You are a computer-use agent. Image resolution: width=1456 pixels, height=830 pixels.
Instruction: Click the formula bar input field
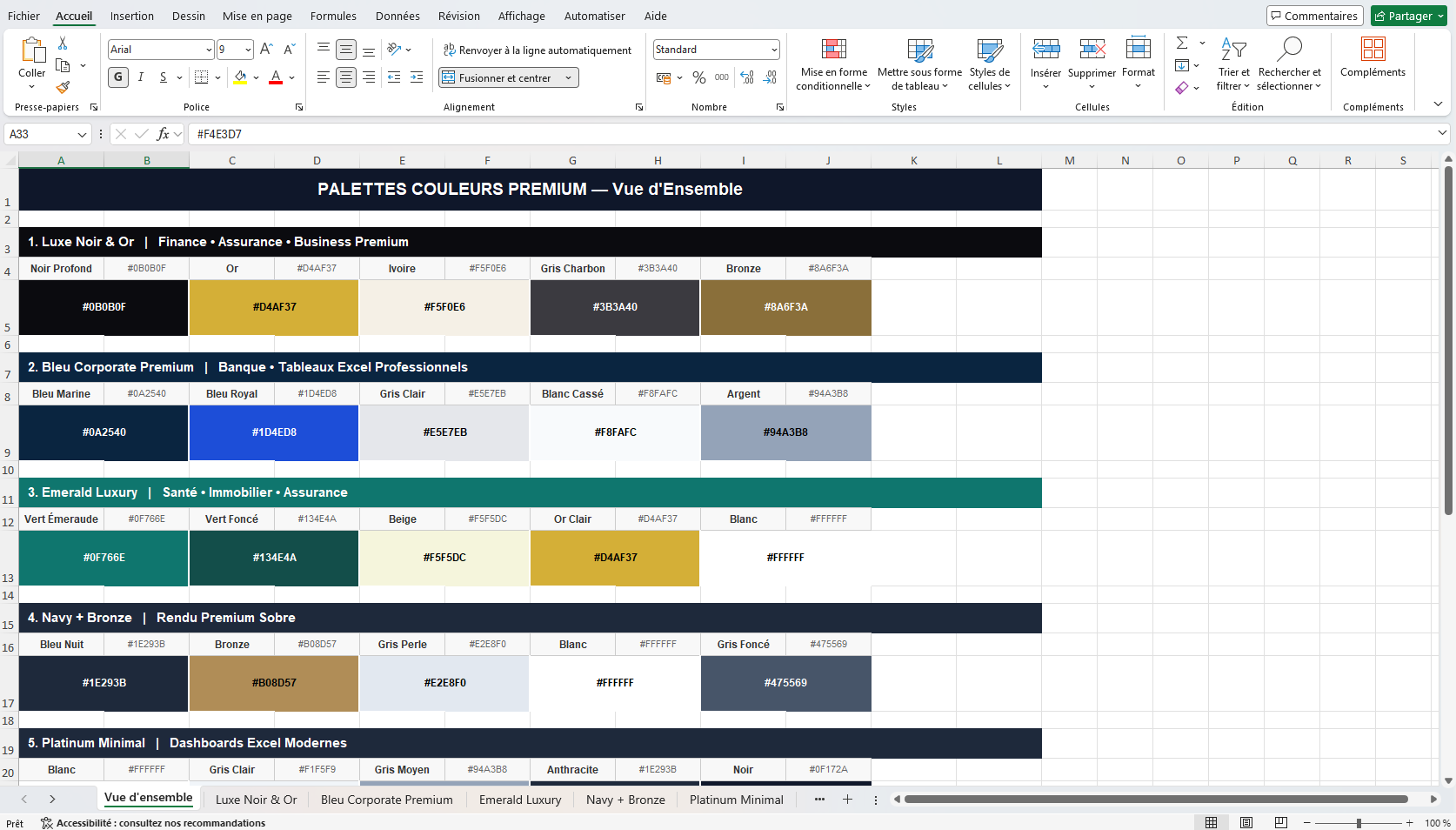[x=809, y=134]
